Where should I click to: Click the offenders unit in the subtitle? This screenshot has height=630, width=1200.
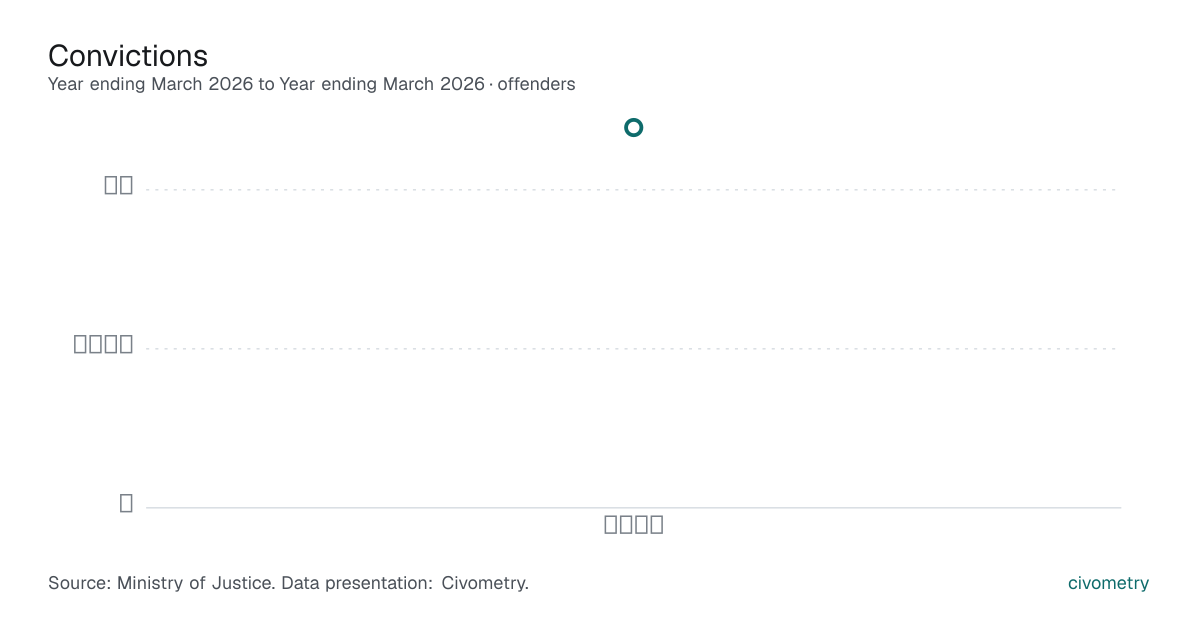click(536, 84)
